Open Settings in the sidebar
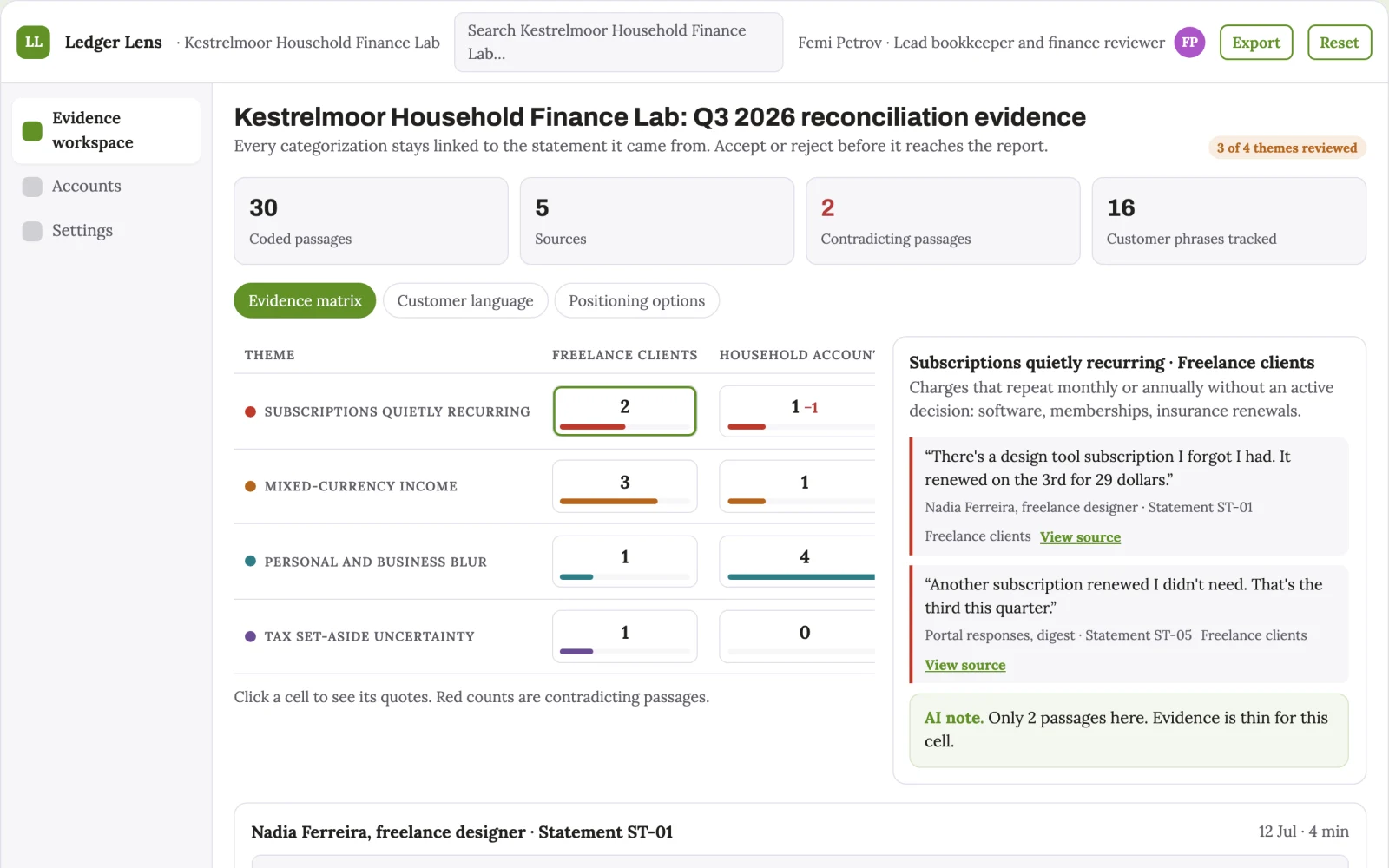This screenshot has height=868, width=1389. click(x=106, y=231)
